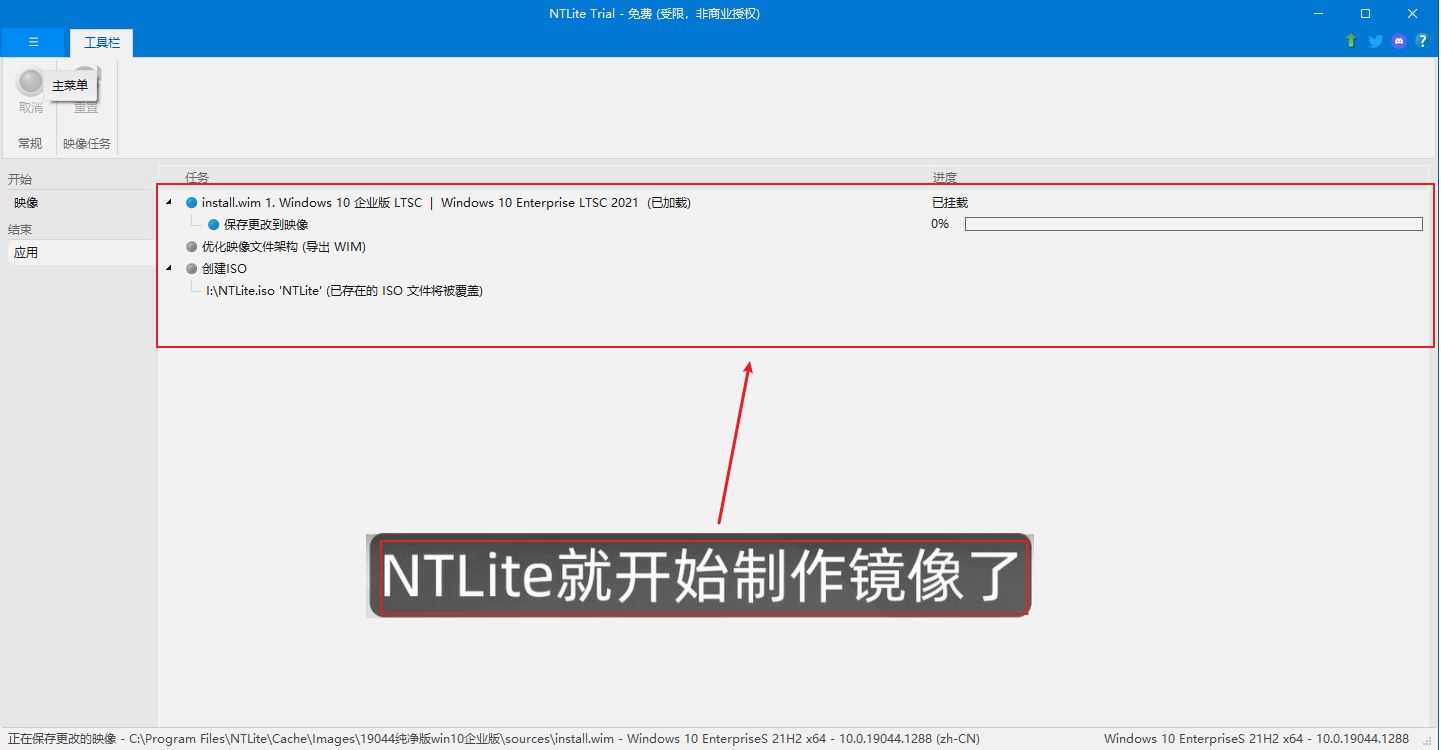Select 应用 in the left sidebar
The image size is (1441, 750).
coord(26,253)
